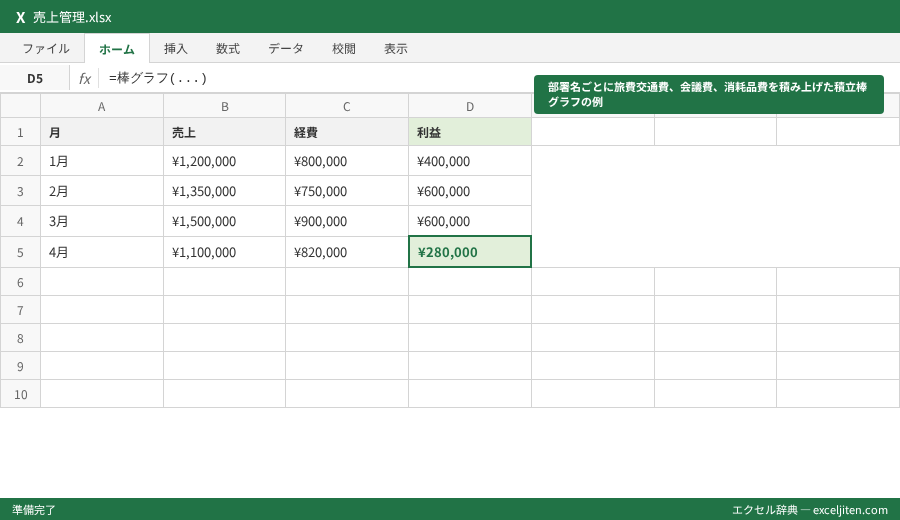Select the 4月 cell

102,252
